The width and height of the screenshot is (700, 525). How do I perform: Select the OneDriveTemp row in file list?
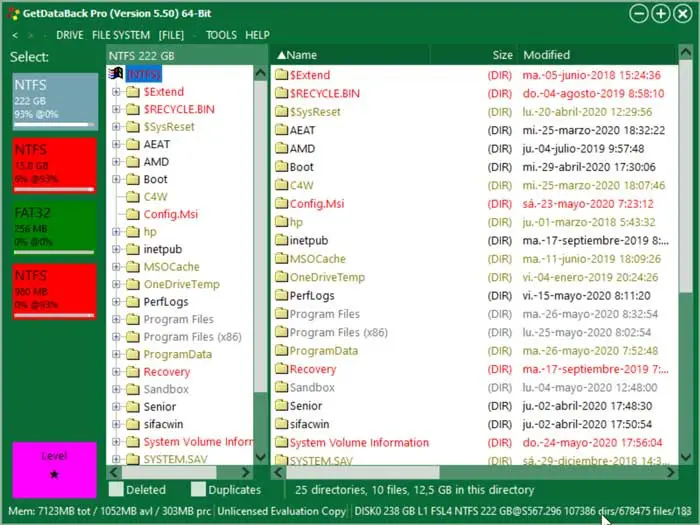[473, 277]
